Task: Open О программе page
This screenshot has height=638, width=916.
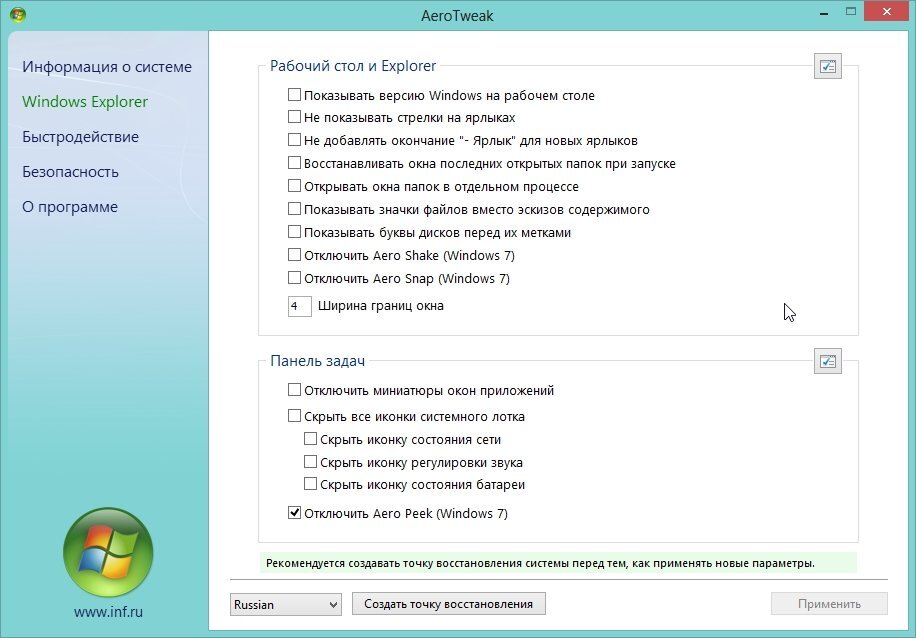Action: pyautogui.click(x=70, y=207)
